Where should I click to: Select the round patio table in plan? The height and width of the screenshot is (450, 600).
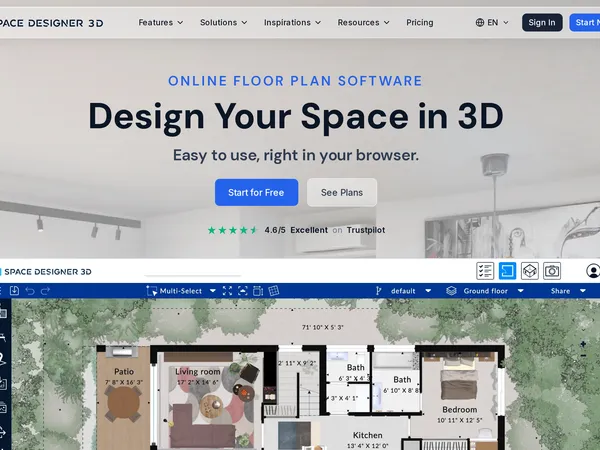pos(123,403)
